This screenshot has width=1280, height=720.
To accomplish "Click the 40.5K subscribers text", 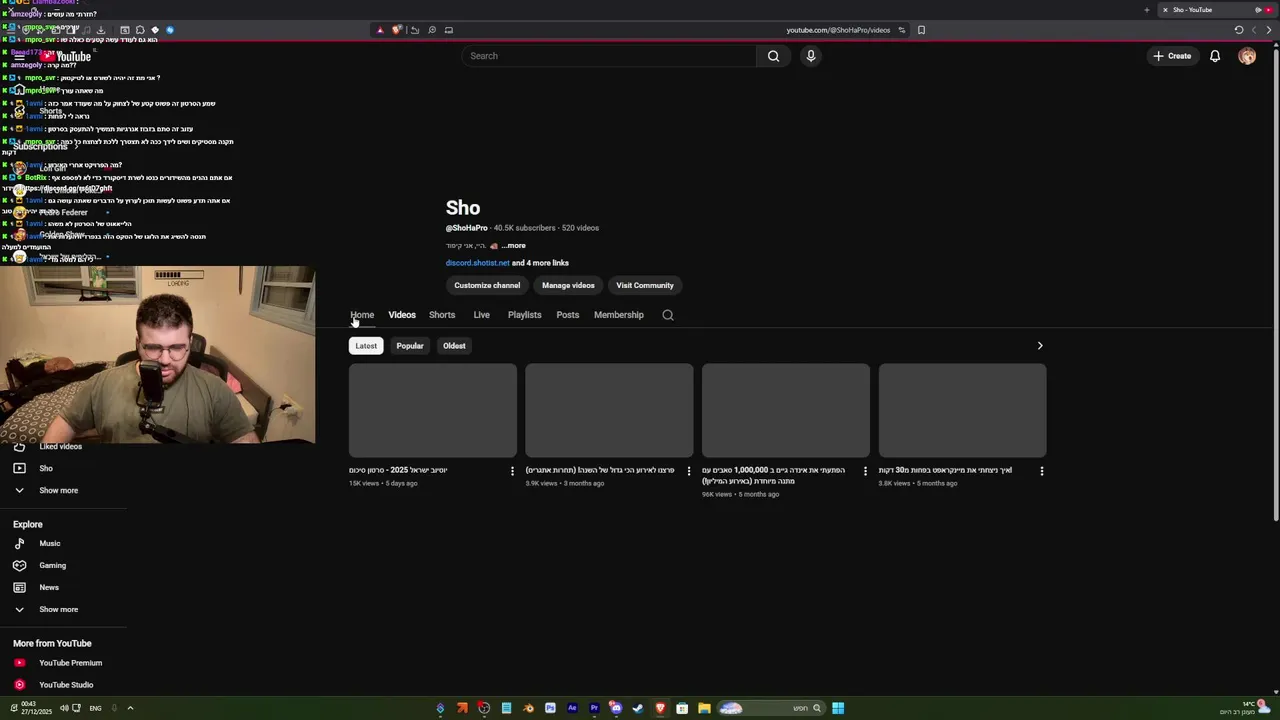I will tap(524, 228).
